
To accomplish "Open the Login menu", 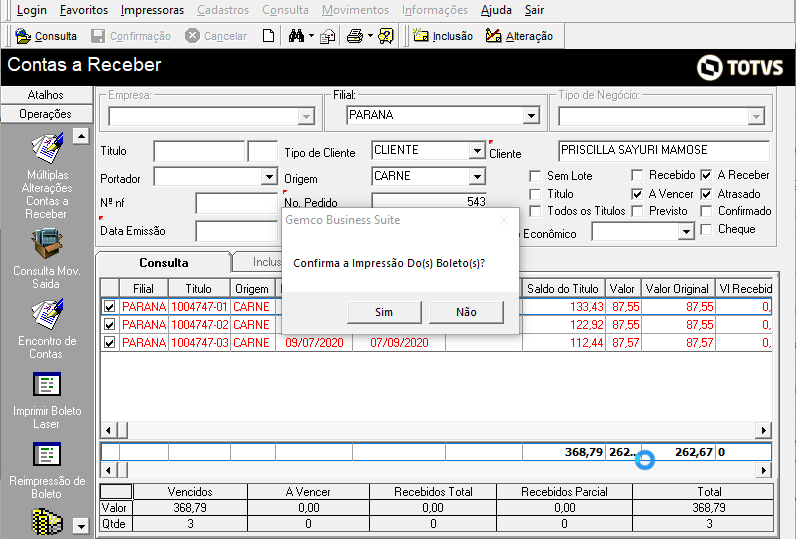I will (x=31, y=10).
